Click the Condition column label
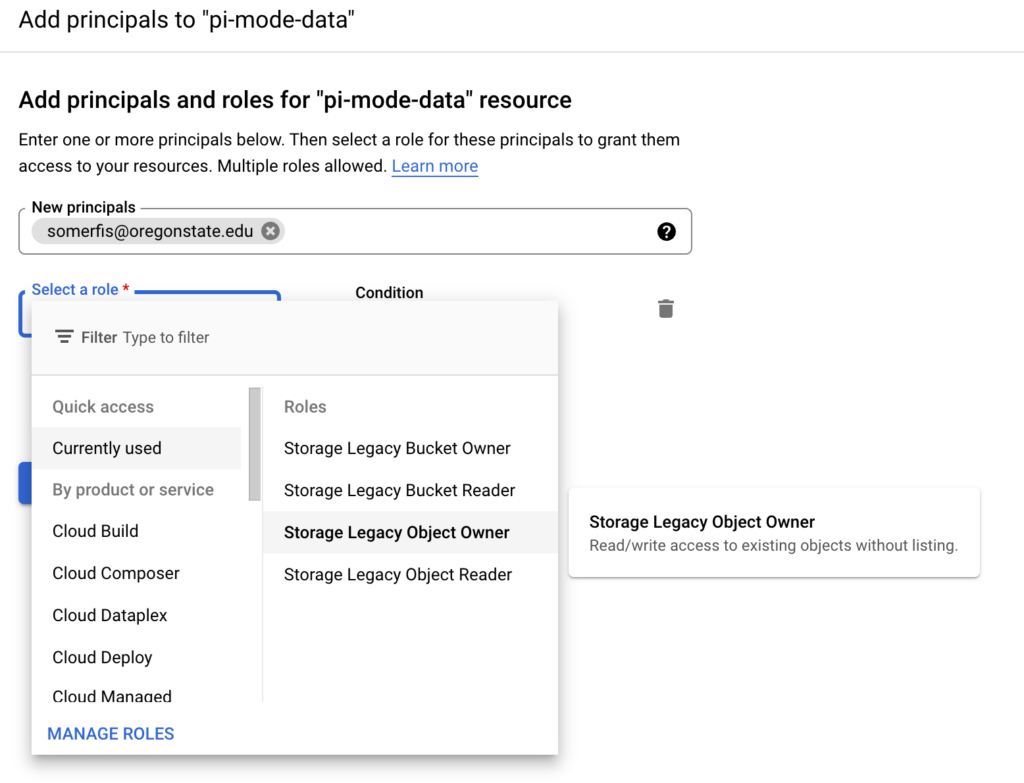1024x783 pixels. (389, 293)
